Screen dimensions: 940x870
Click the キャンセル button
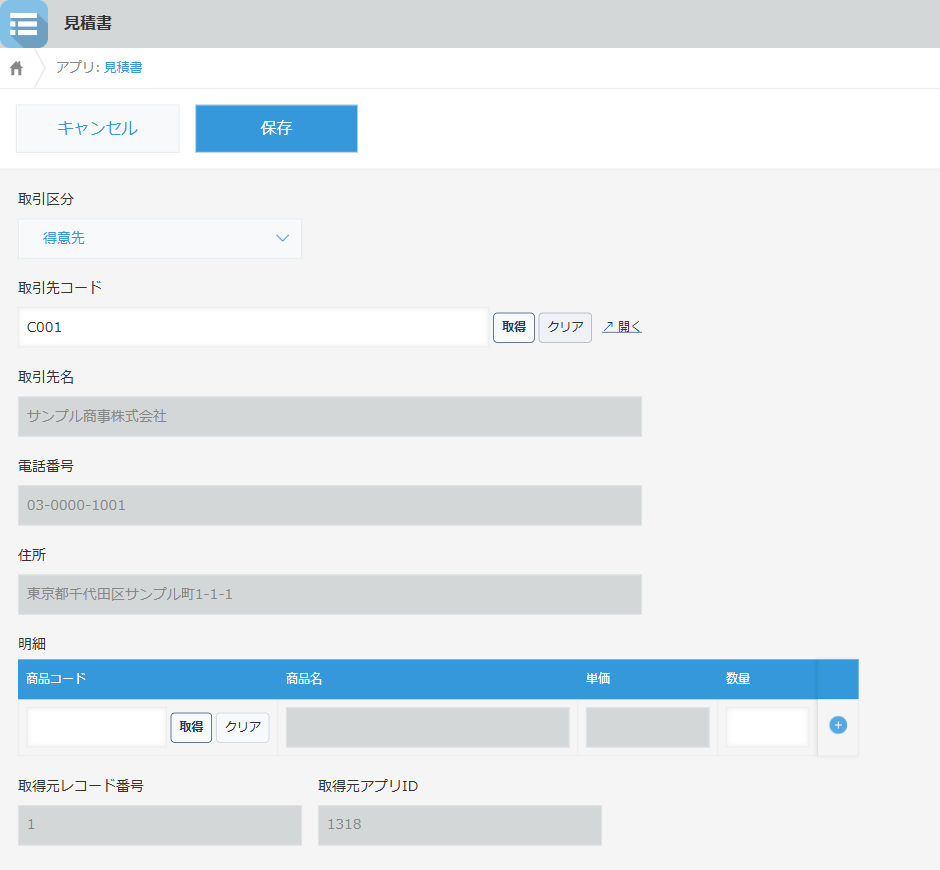98,128
